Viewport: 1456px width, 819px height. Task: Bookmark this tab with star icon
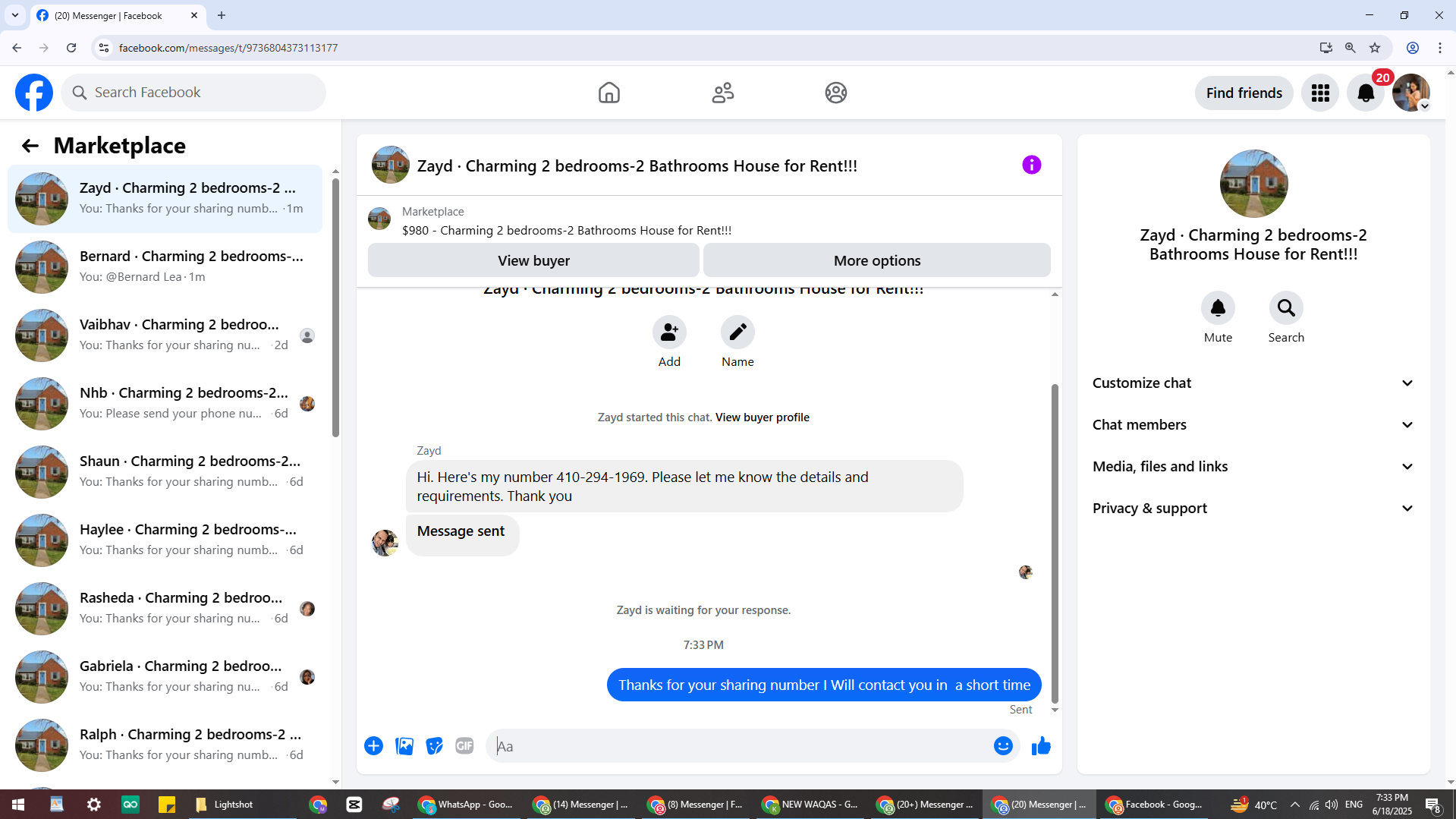[x=1375, y=48]
